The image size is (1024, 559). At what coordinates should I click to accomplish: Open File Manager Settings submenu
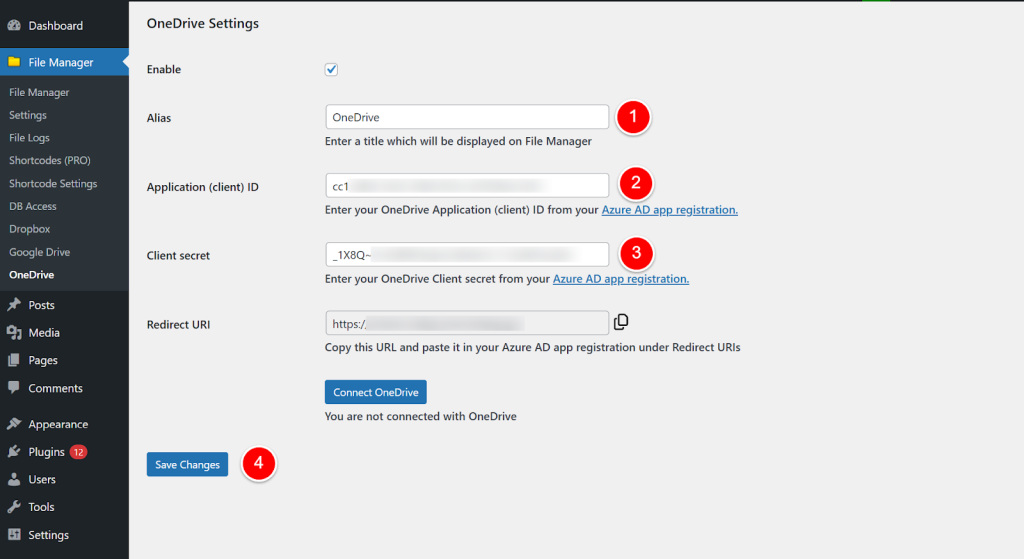click(28, 115)
